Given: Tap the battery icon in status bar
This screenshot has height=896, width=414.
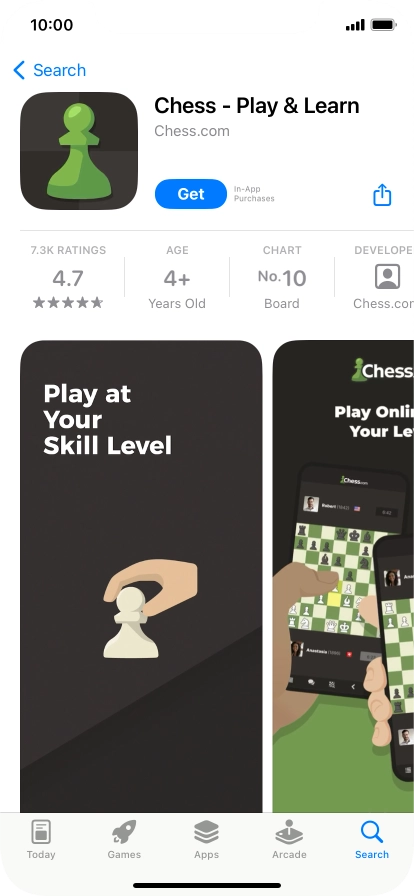Looking at the screenshot, I should [x=384, y=25].
